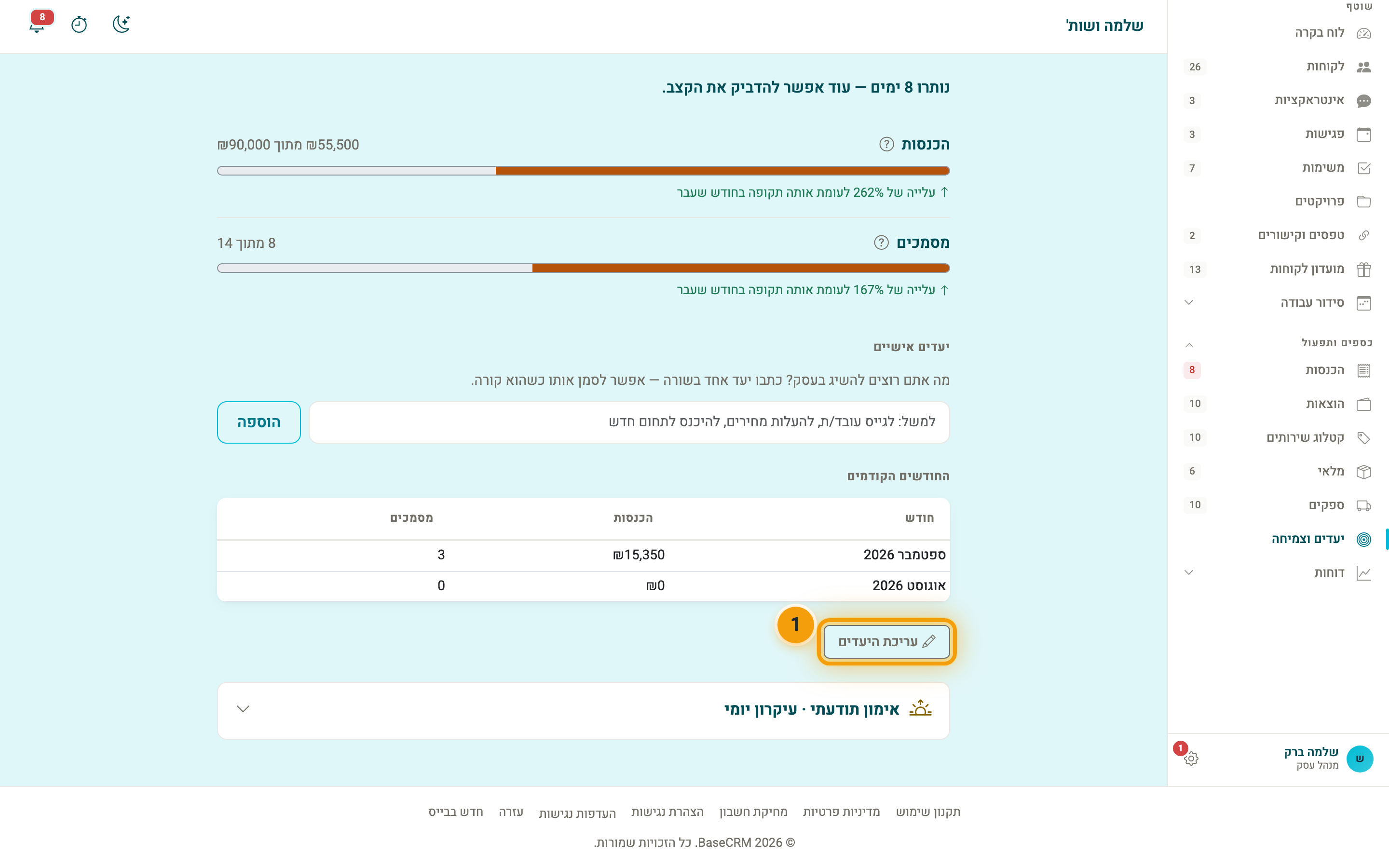The width and height of the screenshot is (1389, 868).
Task: Click the help icon beside מסמכים heading
Action: click(x=881, y=243)
